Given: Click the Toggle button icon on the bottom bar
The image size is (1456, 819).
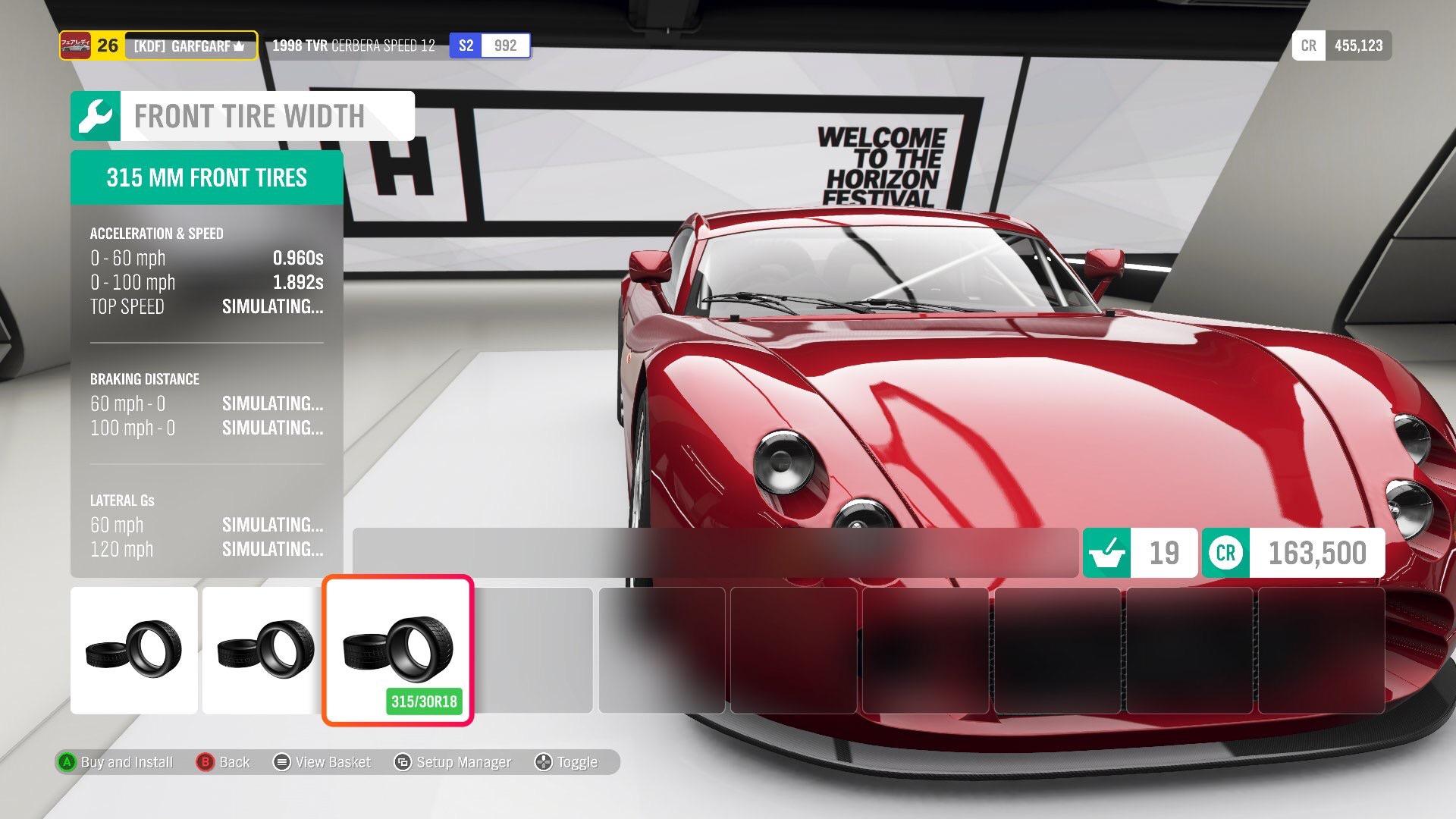Looking at the screenshot, I should click(x=543, y=762).
